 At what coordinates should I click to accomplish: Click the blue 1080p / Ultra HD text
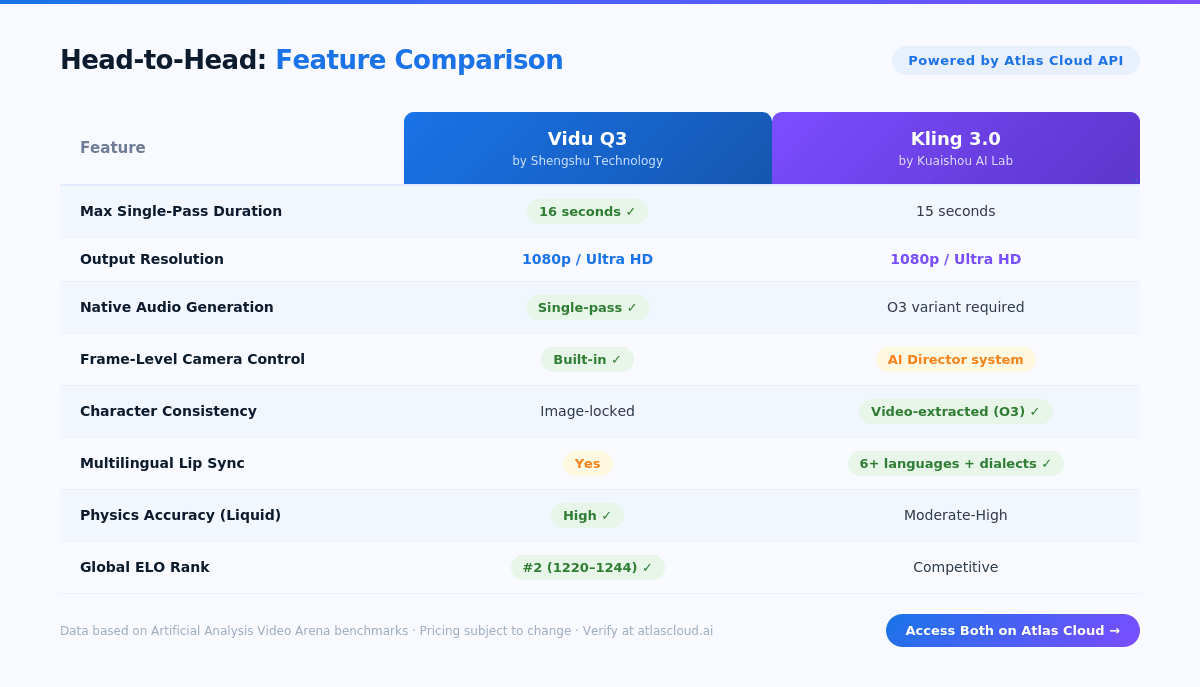[x=587, y=259]
